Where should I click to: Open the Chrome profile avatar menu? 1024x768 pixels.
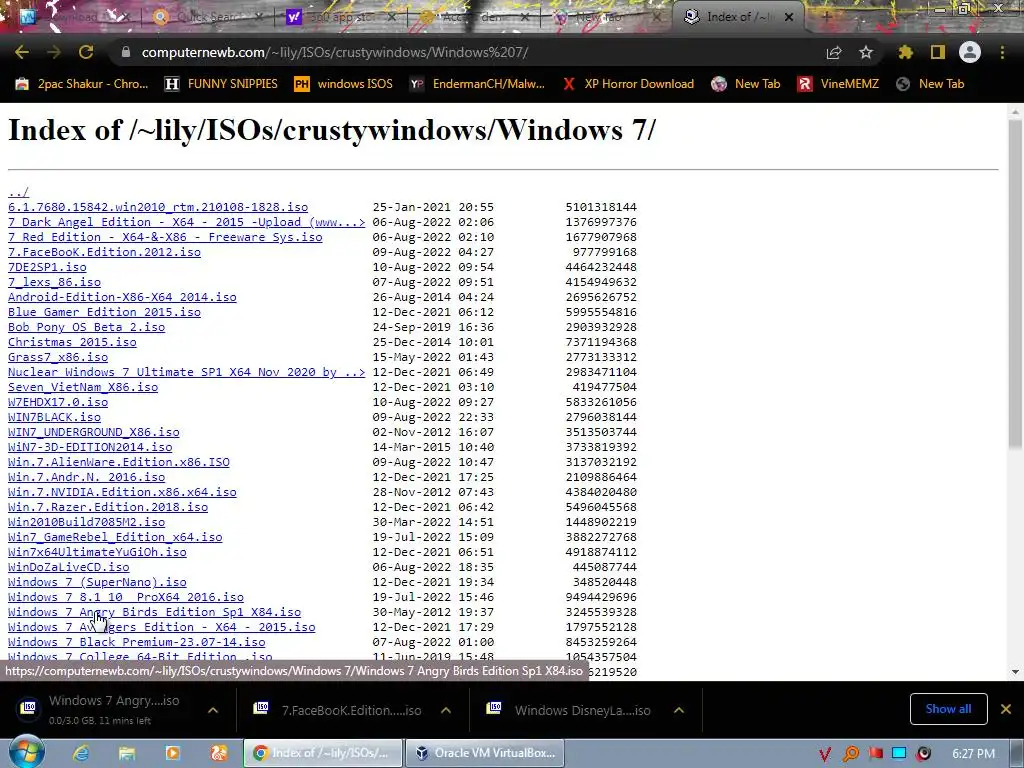tap(970, 52)
